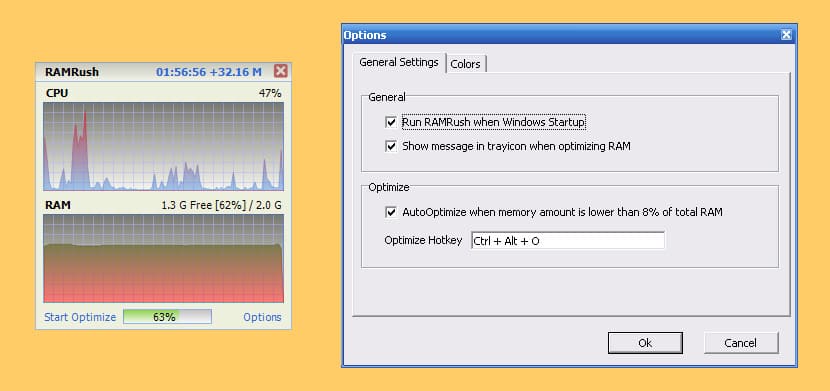Image resolution: width=830 pixels, height=391 pixels.
Task: Switch to the Colors tab
Action: click(465, 64)
